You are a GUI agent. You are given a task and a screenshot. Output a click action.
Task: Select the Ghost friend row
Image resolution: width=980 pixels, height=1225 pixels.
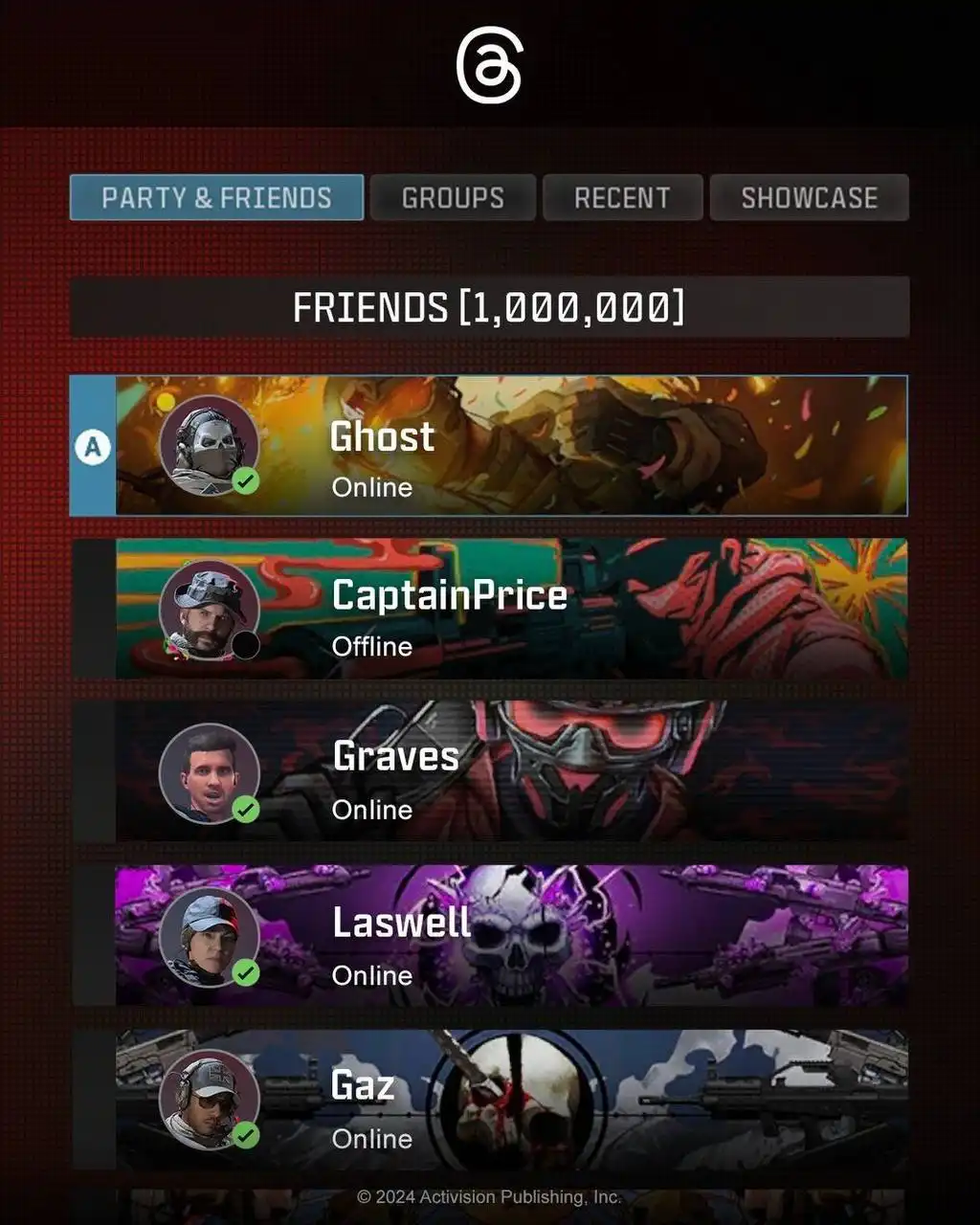pos(489,446)
